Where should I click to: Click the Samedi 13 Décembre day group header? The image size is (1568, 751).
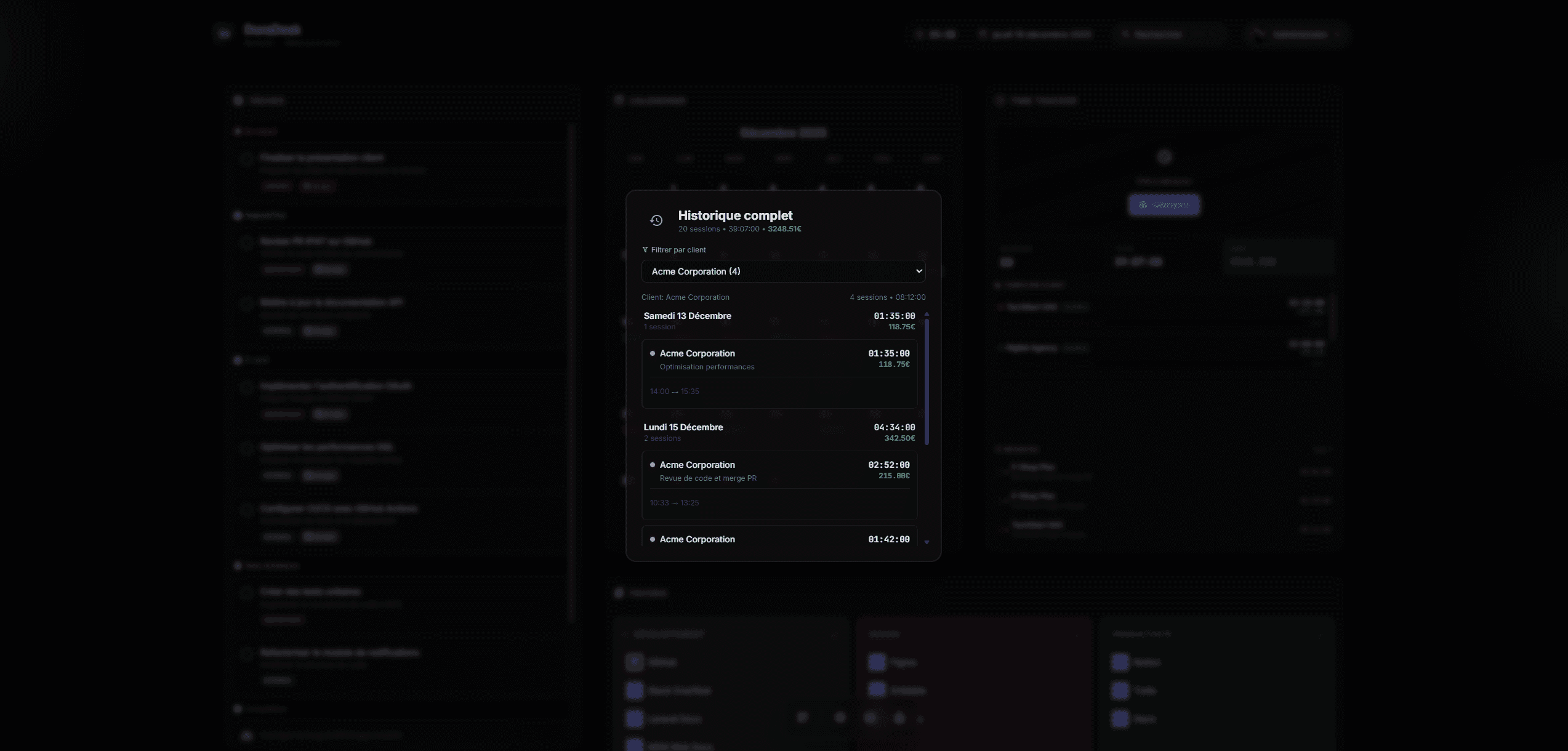[688, 316]
